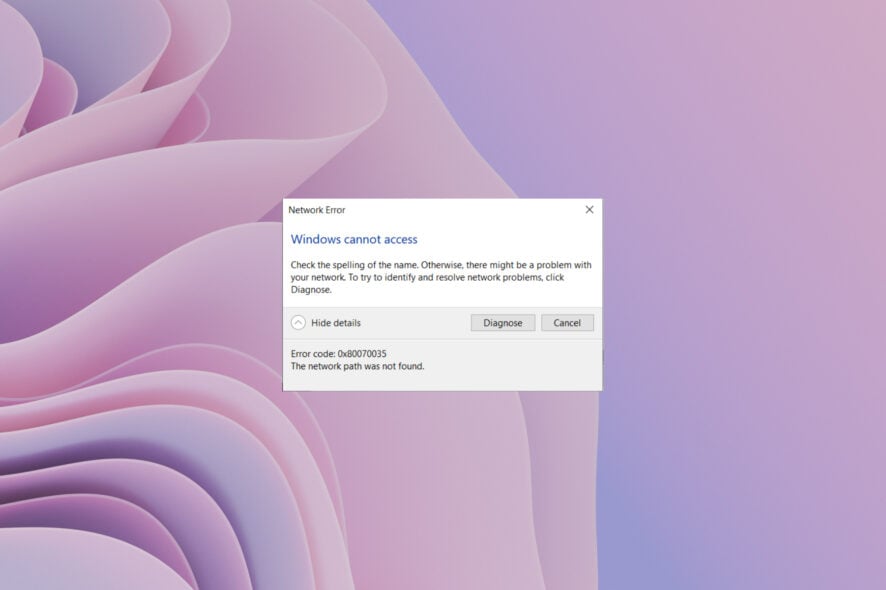
Task: Close the Network Error dialog with X
Action: pyautogui.click(x=589, y=210)
